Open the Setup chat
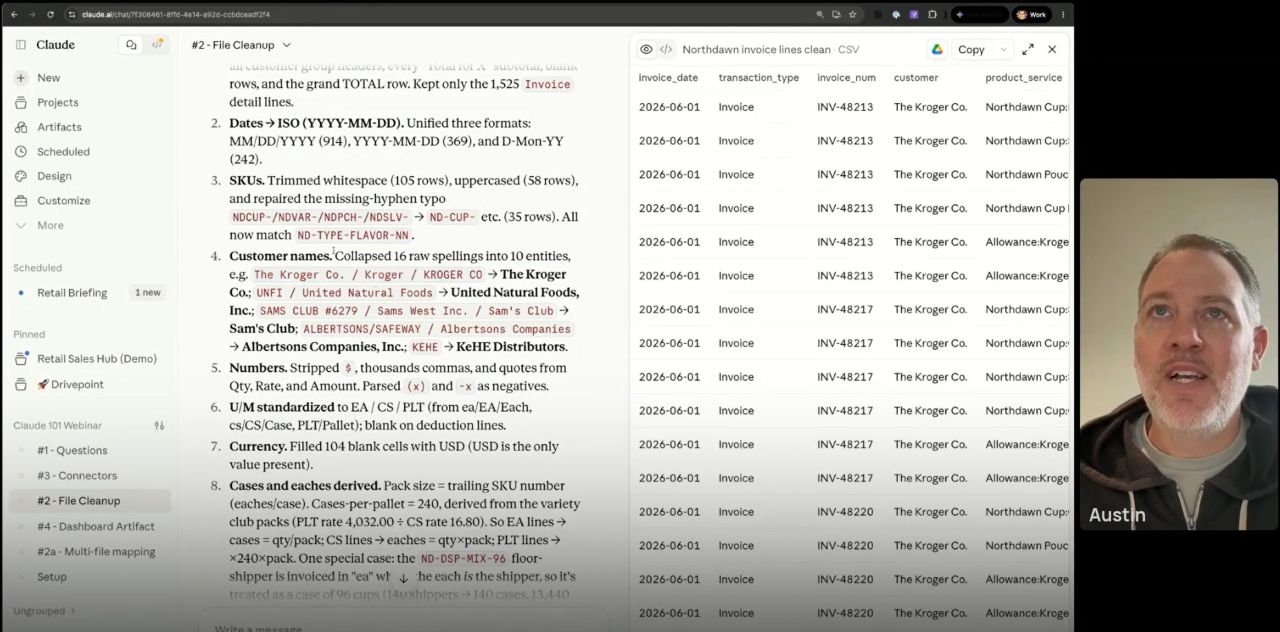Viewport: 1280px width, 632px height. 52,577
